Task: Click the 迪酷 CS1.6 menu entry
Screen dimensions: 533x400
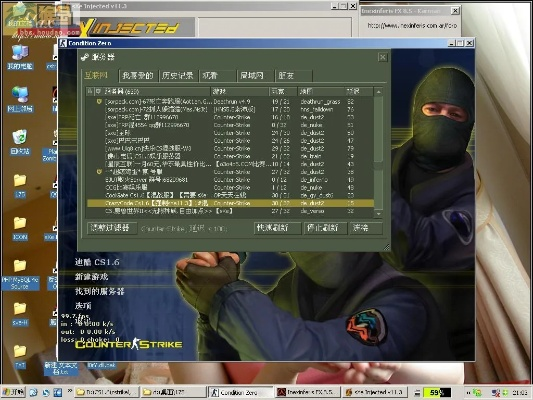Action: [x=97, y=262]
